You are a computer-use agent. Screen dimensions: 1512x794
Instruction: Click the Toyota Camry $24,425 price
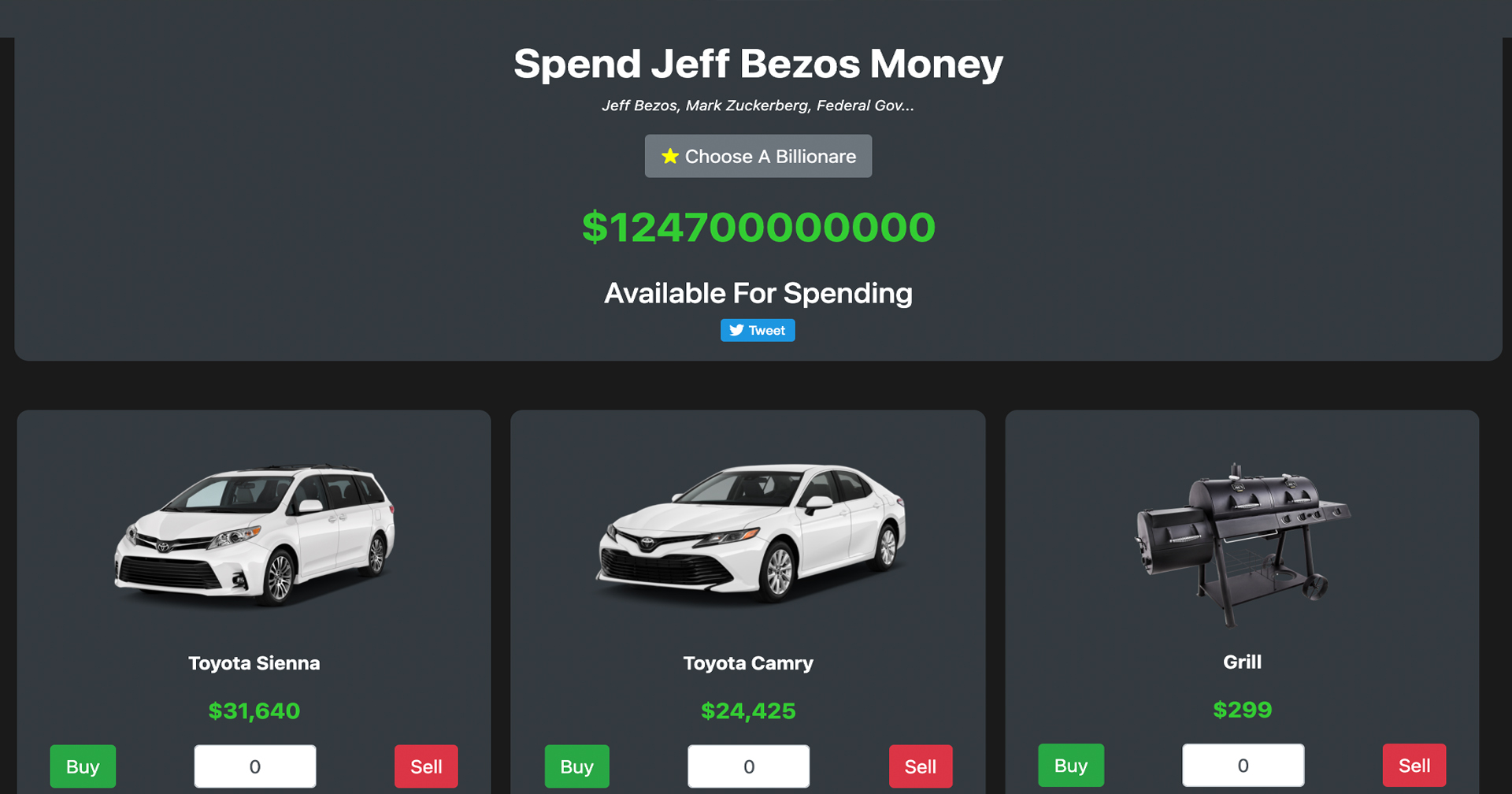pos(748,711)
